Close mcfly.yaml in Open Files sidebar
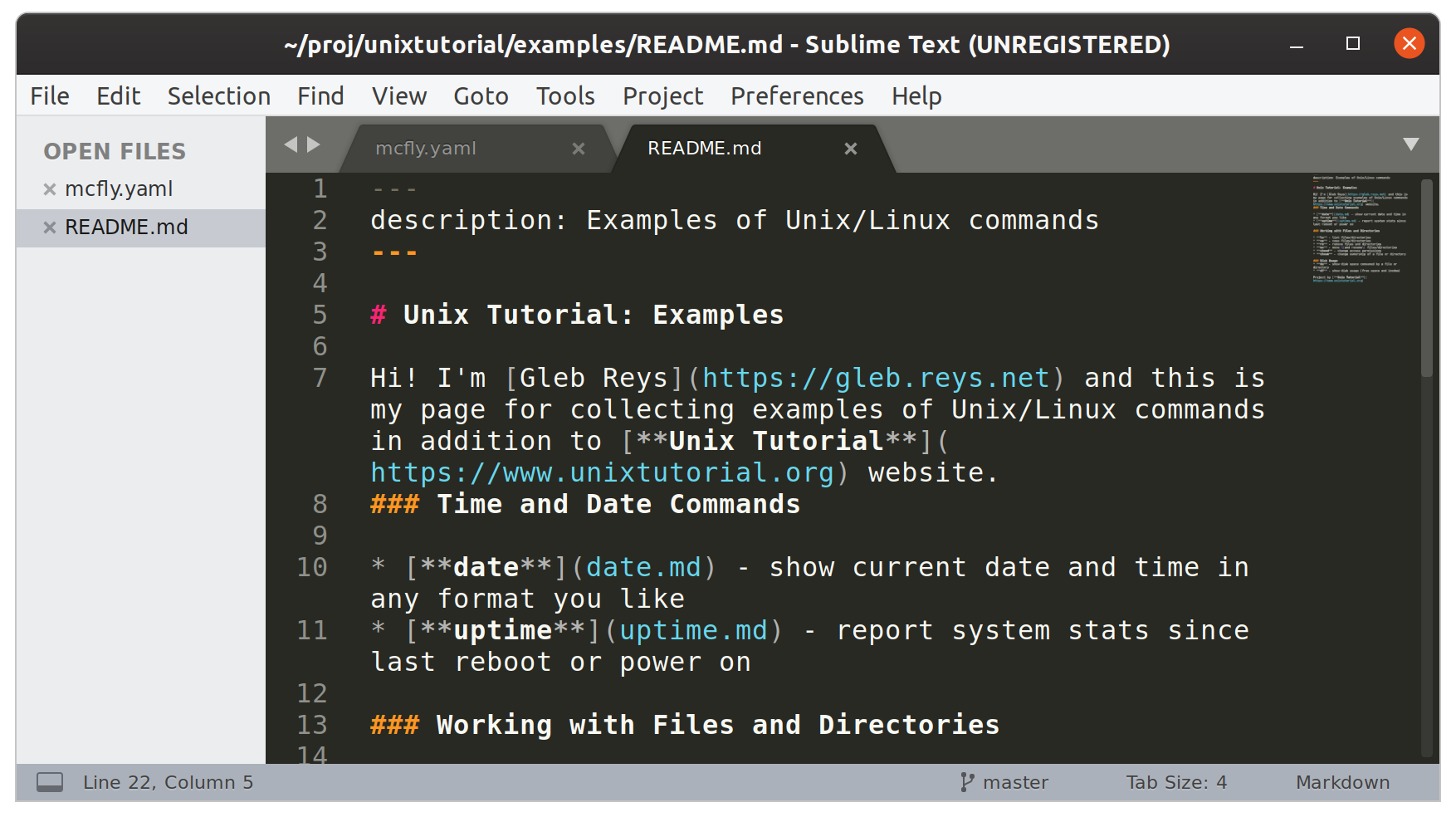Viewport: 1456px width, 817px height. (x=50, y=189)
